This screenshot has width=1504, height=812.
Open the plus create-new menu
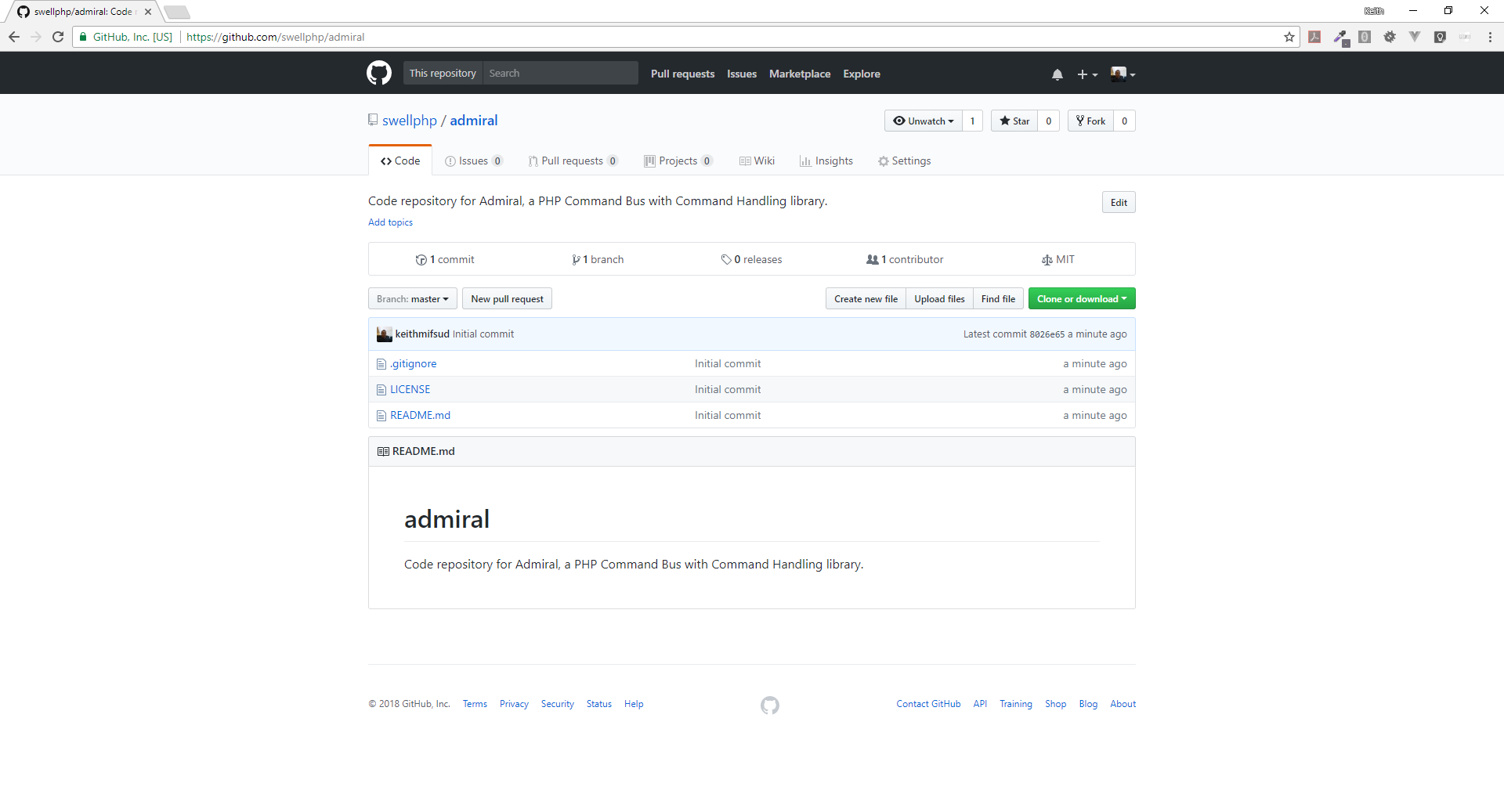point(1087,74)
